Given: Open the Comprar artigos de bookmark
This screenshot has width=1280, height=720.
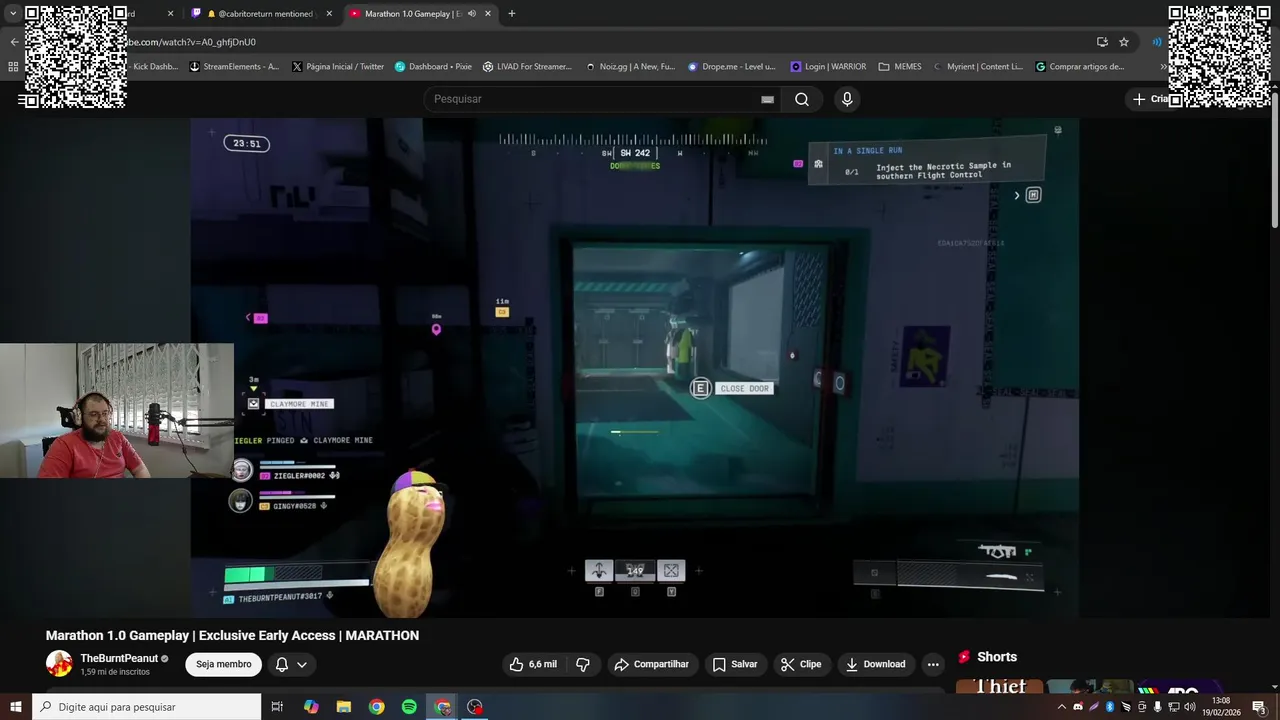Looking at the screenshot, I should click(1080, 67).
